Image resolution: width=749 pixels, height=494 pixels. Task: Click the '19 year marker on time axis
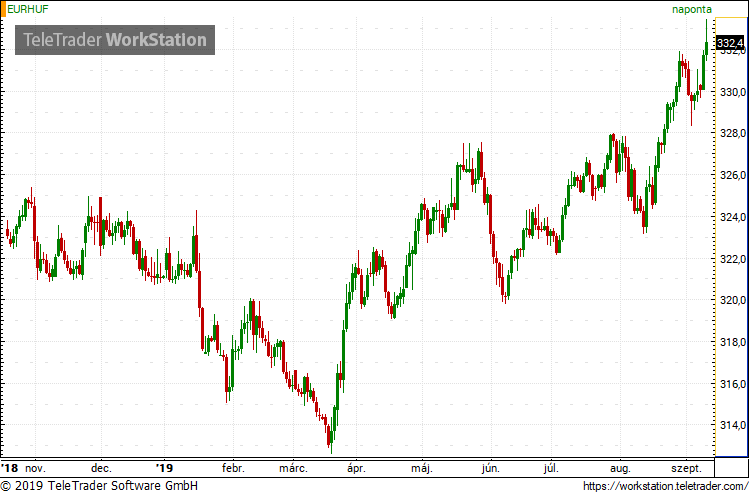(164, 468)
